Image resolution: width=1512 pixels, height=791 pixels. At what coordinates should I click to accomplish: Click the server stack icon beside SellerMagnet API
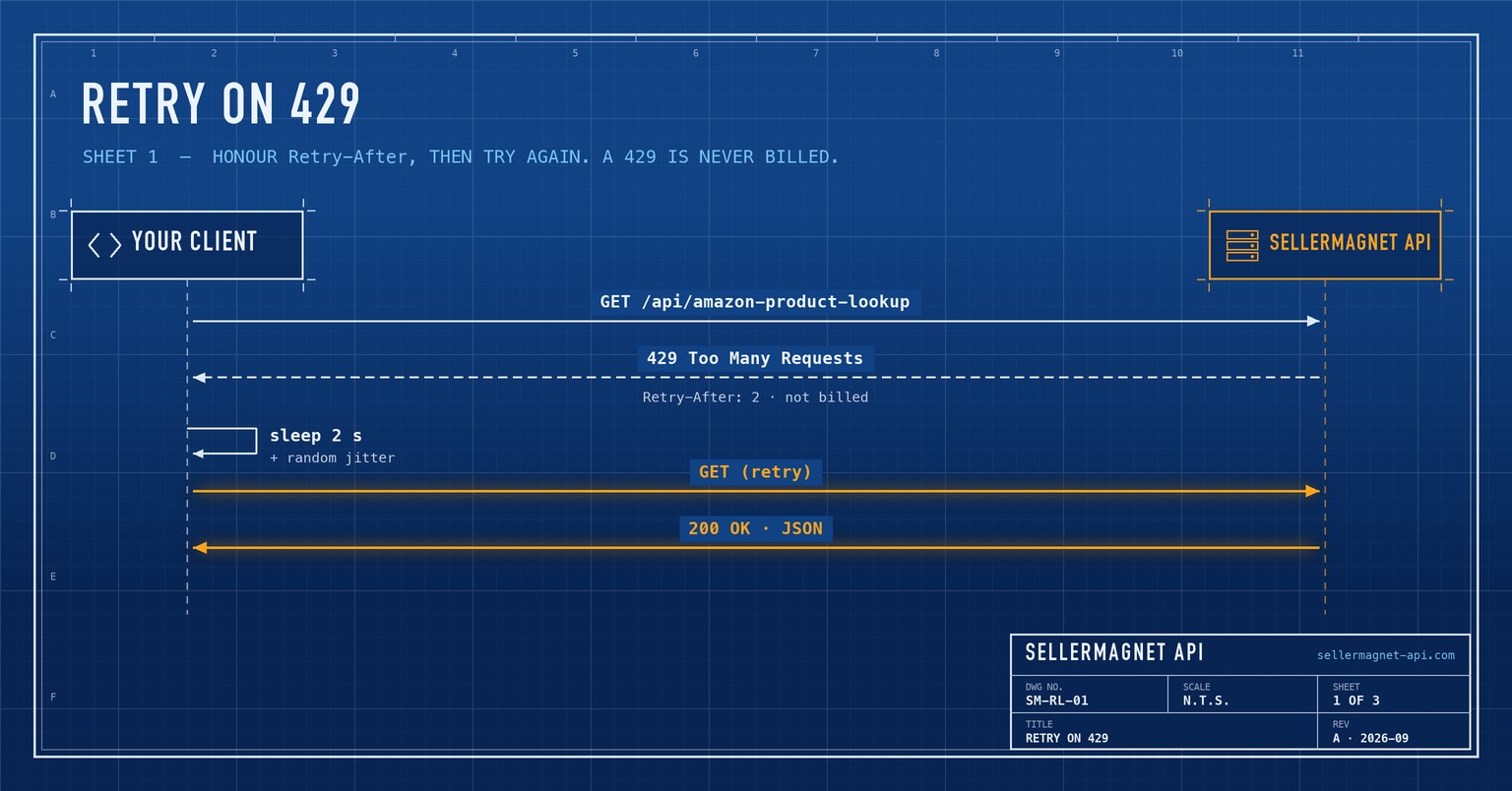(1242, 245)
